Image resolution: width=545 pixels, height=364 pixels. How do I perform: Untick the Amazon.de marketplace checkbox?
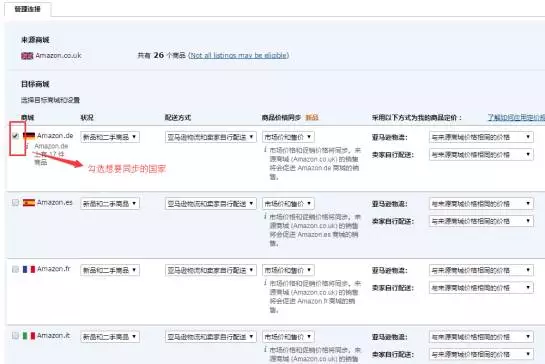pos(15,136)
